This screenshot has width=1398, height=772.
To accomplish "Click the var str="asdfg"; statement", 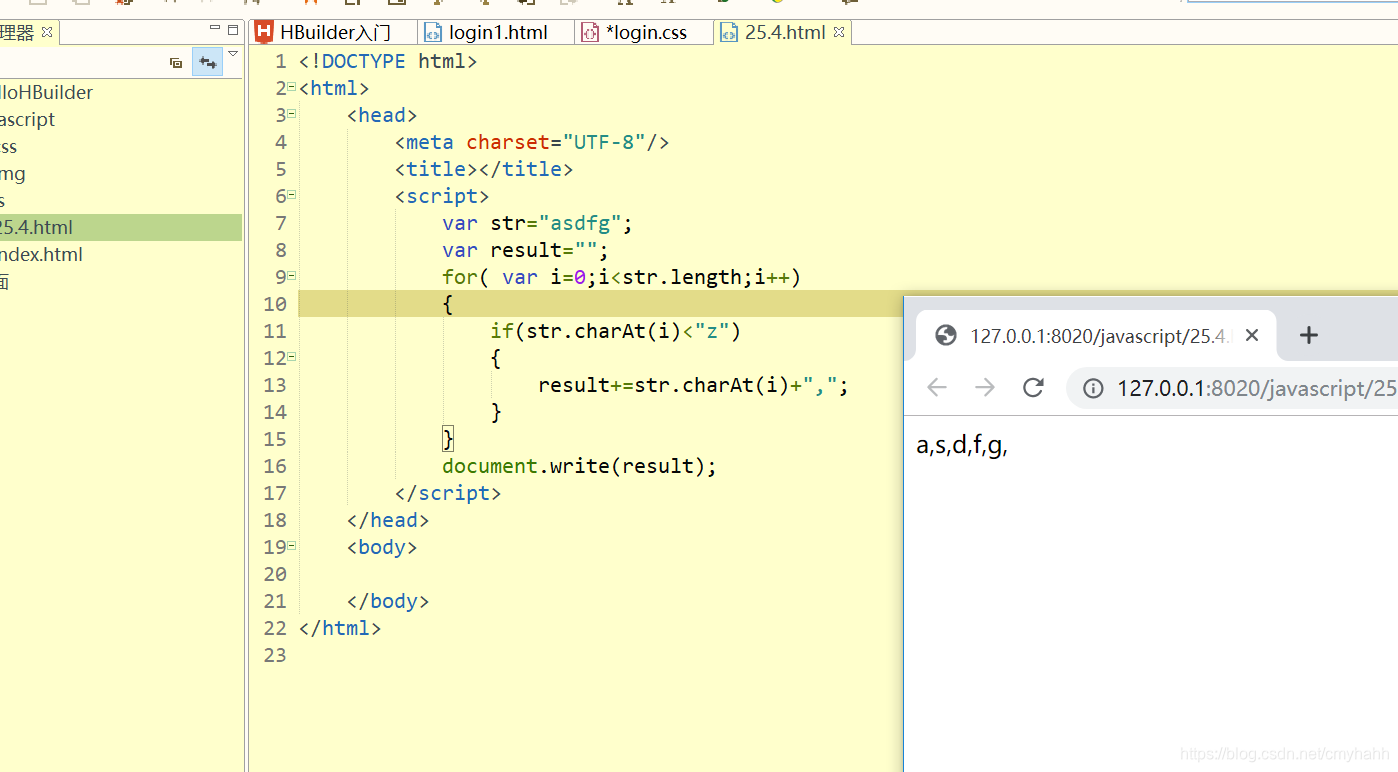I will tap(538, 223).
